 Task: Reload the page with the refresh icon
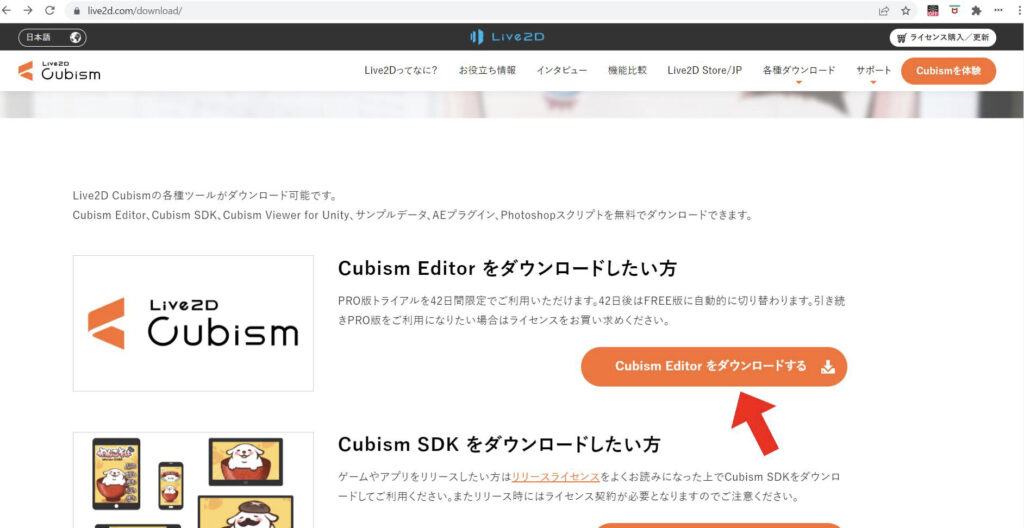[x=50, y=10]
